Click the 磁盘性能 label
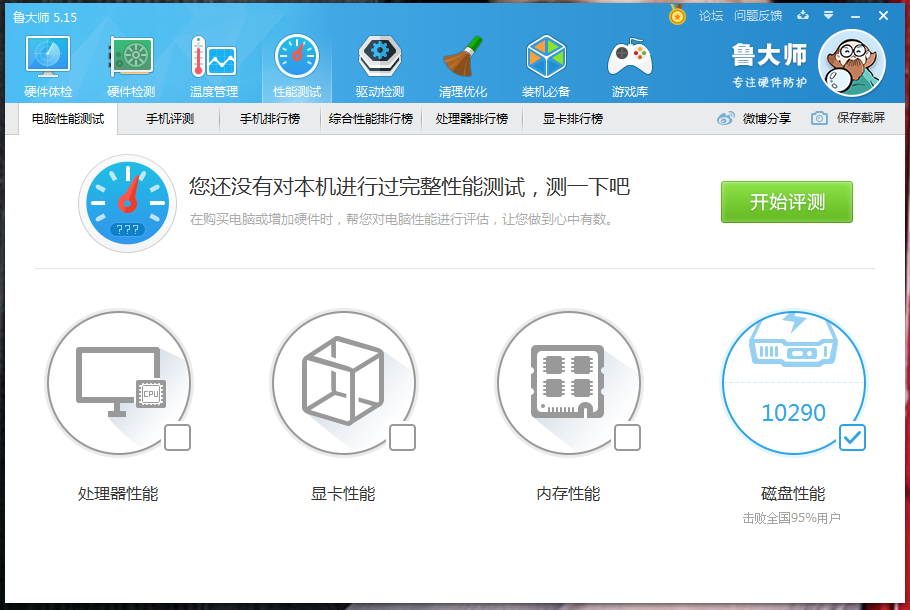This screenshot has height=610, width=910. (x=793, y=494)
